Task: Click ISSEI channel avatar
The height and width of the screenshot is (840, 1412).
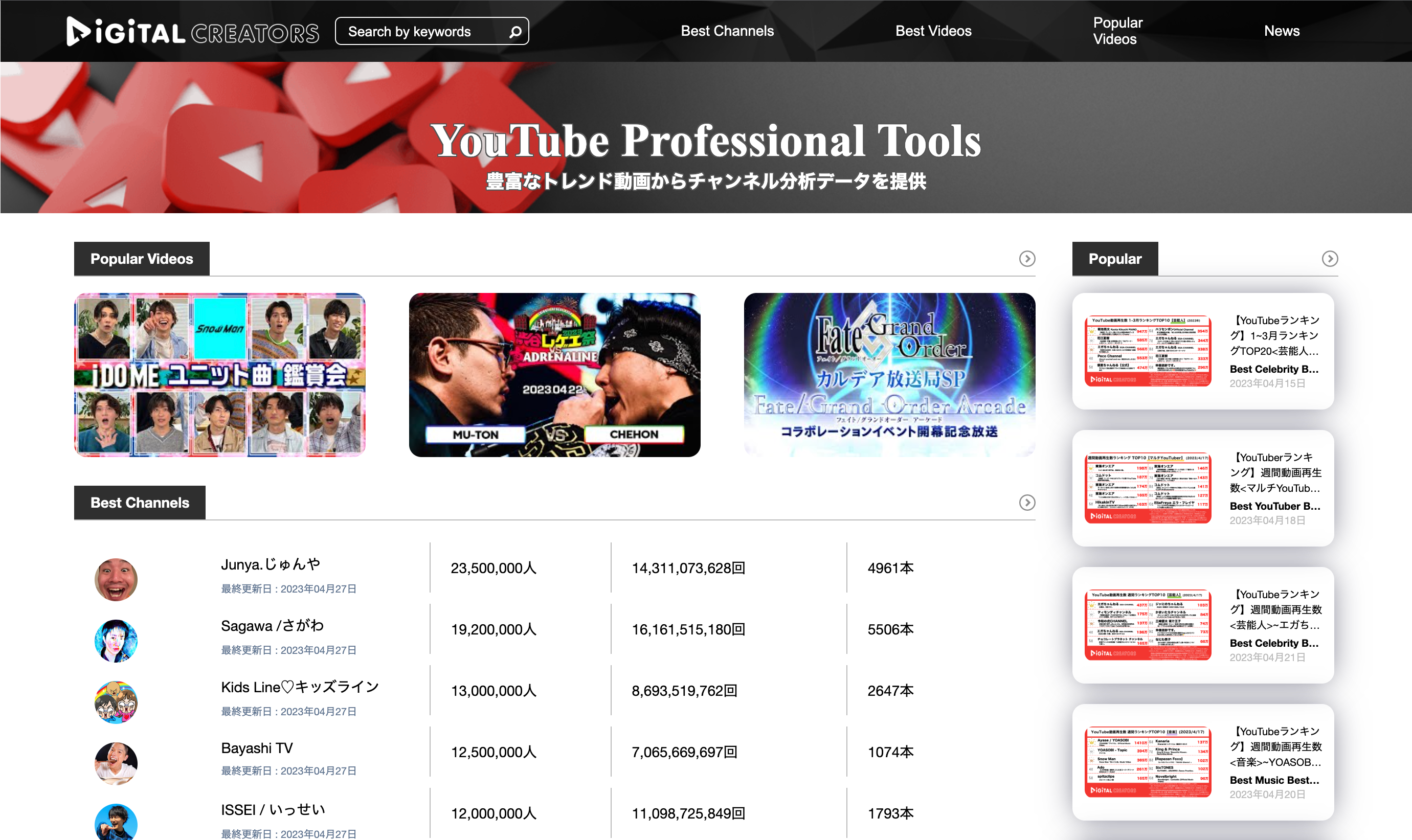Action: pos(116,822)
